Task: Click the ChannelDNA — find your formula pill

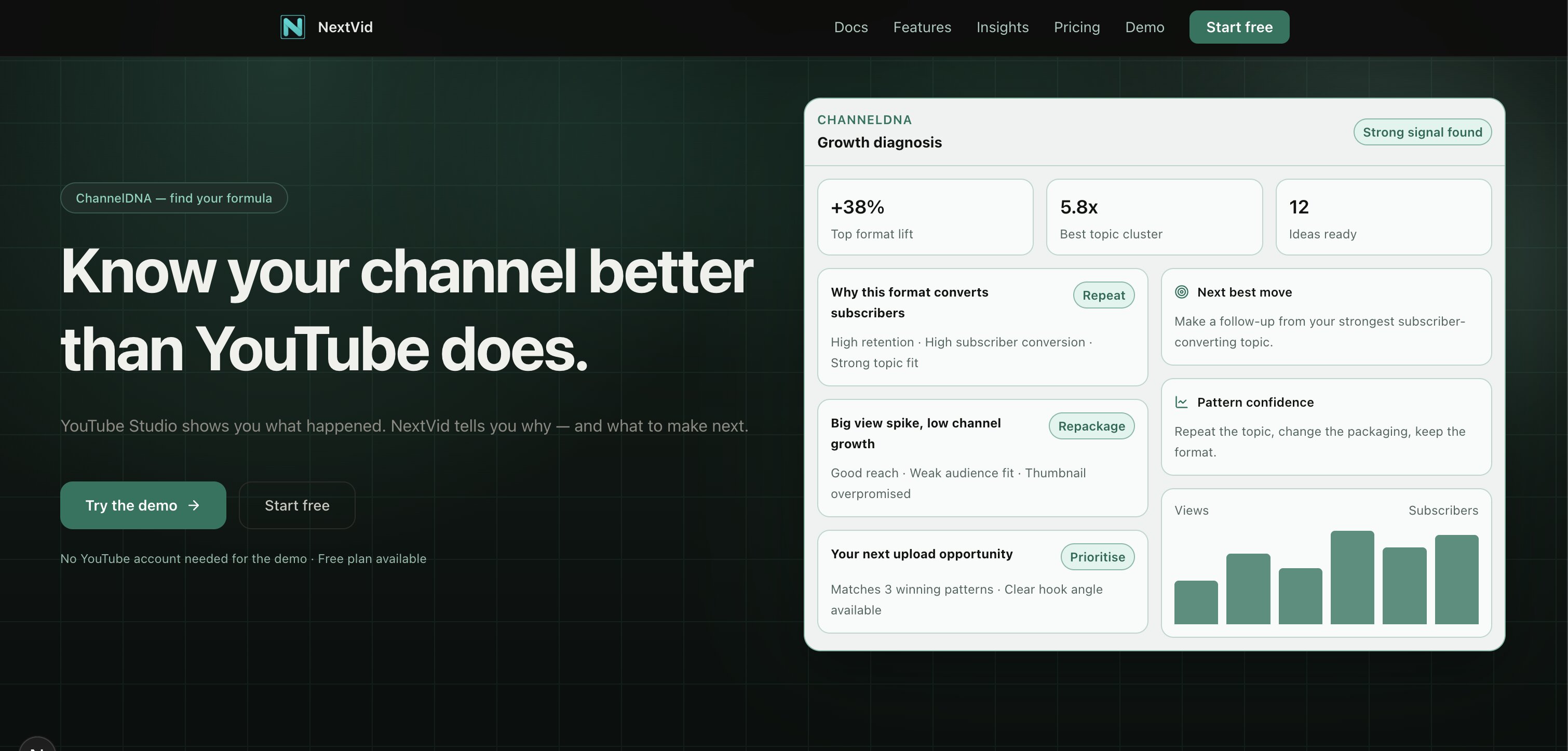Action: [174, 198]
